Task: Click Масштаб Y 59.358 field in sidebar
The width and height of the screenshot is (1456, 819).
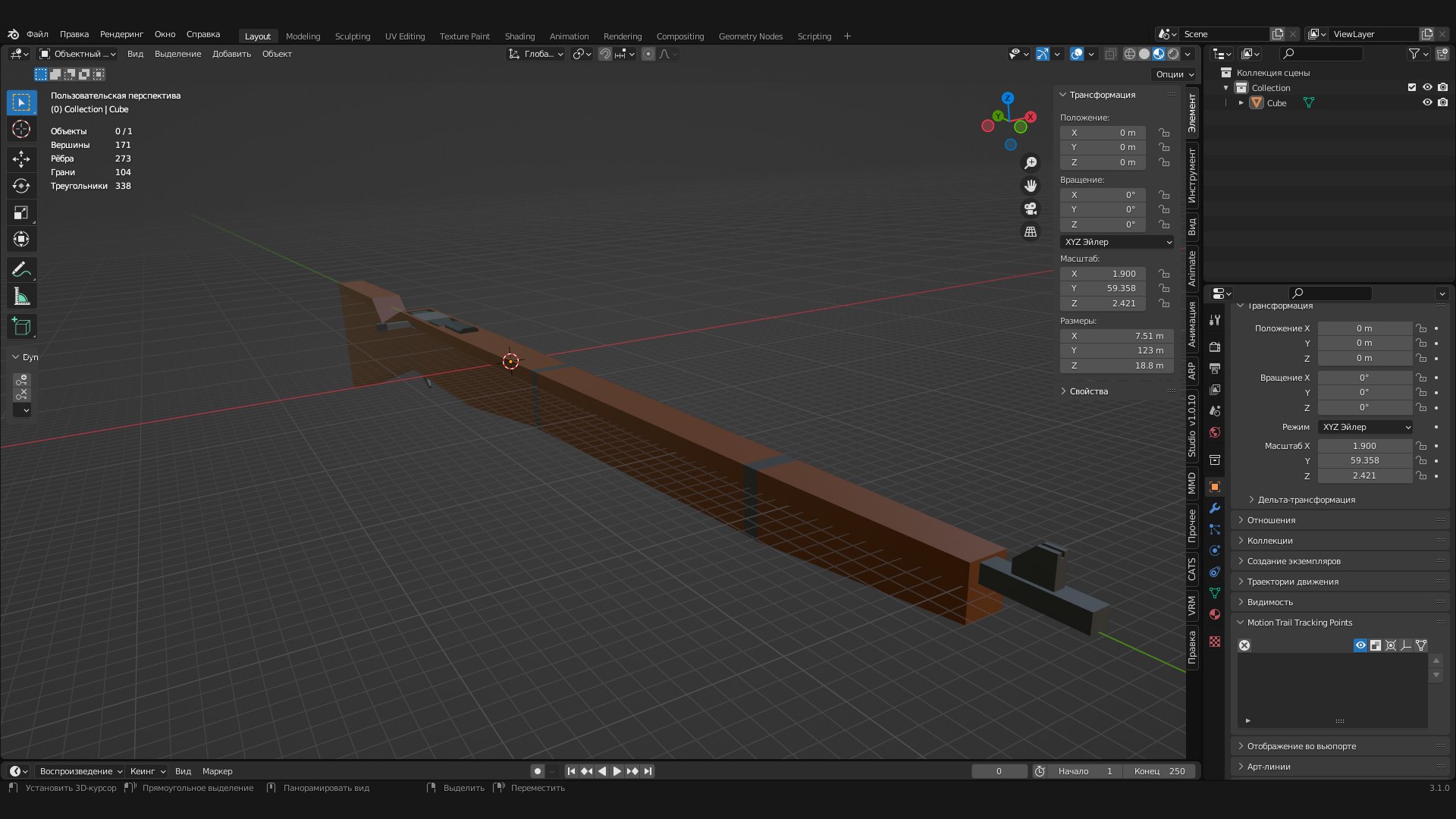Action: pyautogui.click(x=1103, y=288)
